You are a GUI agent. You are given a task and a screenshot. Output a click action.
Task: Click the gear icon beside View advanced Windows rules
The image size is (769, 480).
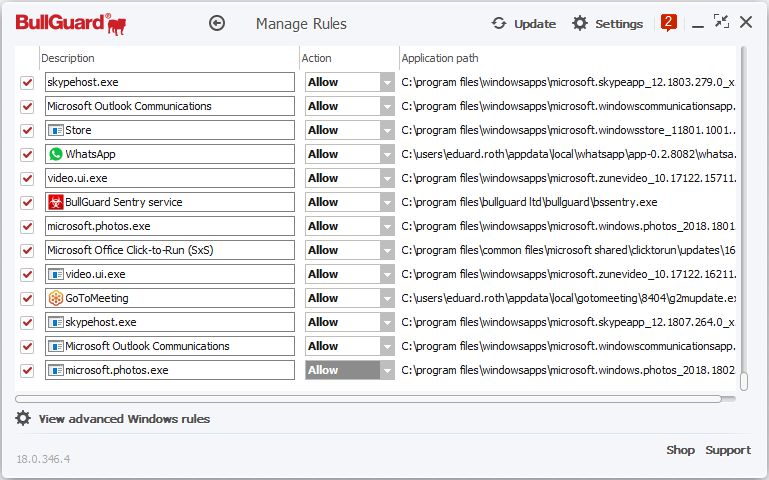(x=23, y=419)
